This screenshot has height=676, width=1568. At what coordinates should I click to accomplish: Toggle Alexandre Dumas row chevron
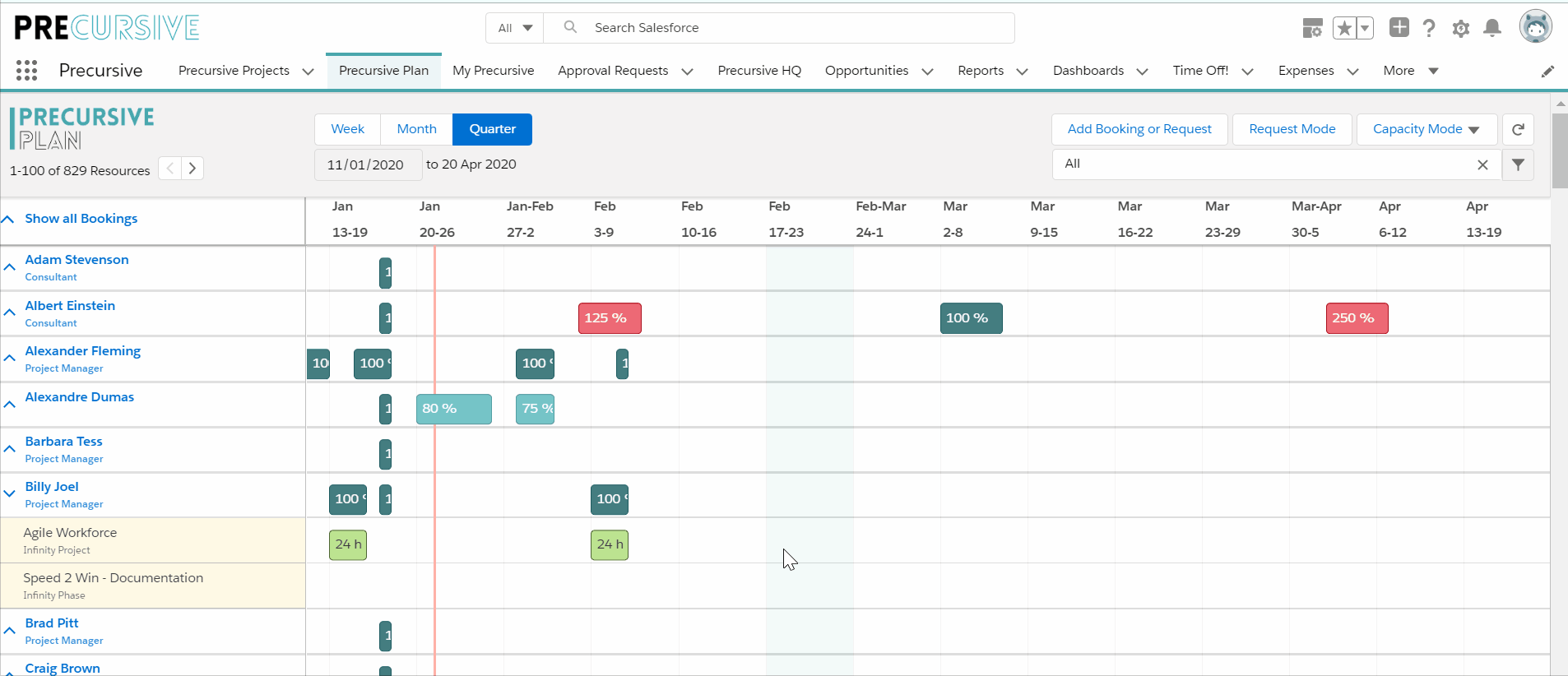point(9,404)
